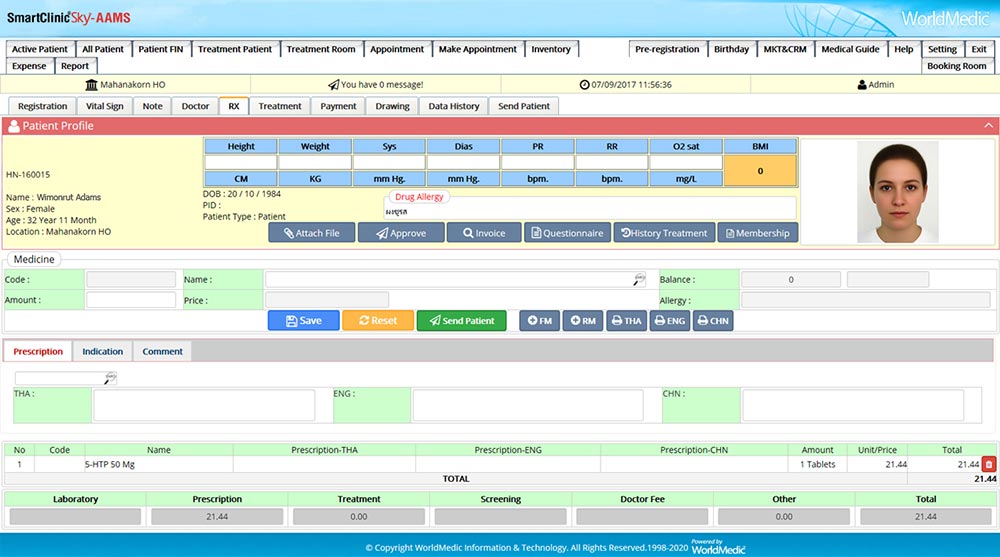Click the green Send Patient button

click(x=461, y=321)
